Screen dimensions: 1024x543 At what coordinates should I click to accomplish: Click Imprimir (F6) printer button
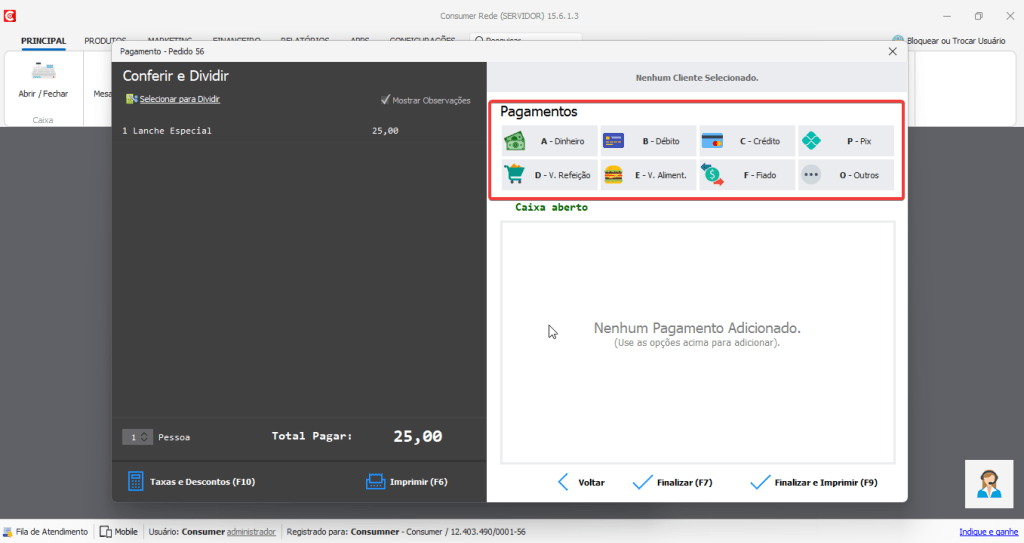coord(406,481)
